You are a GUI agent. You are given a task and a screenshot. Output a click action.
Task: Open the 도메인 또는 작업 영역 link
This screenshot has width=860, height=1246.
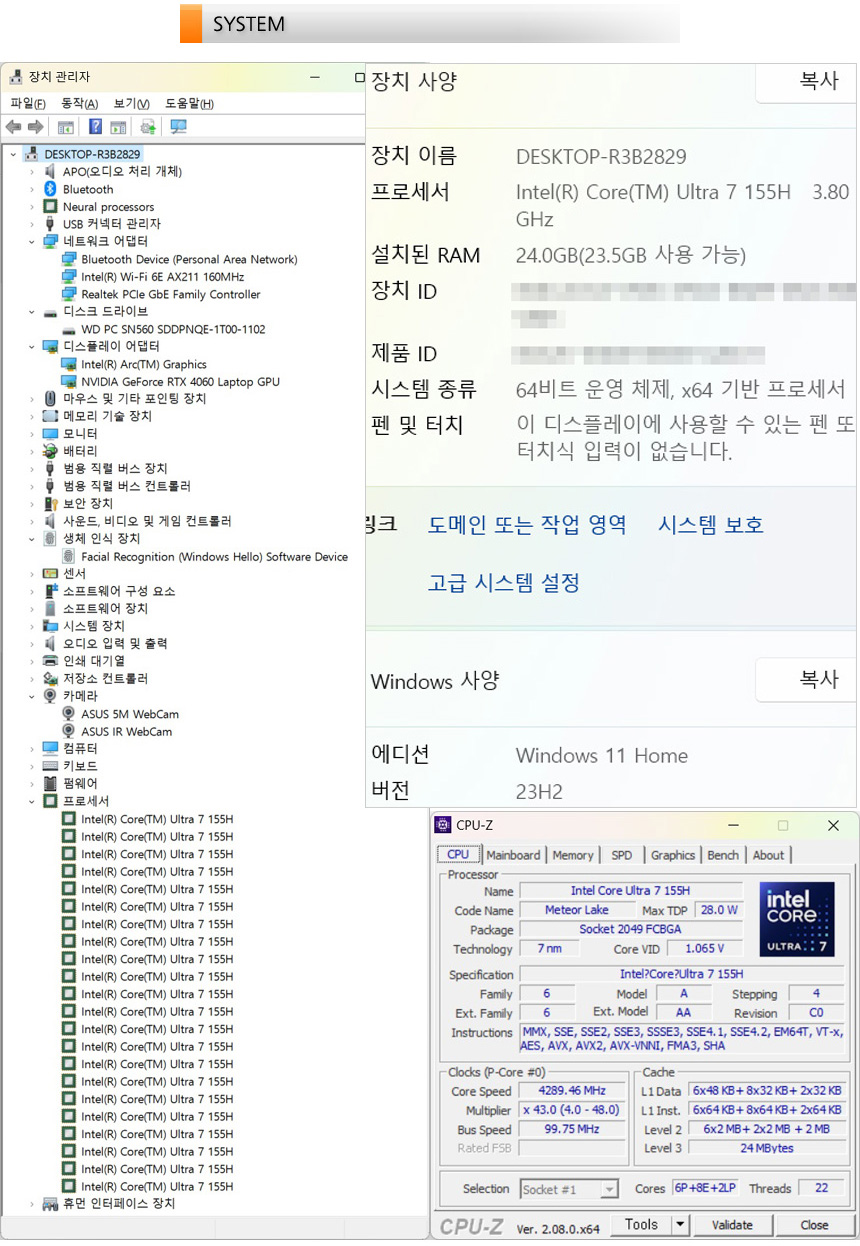pos(527,524)
